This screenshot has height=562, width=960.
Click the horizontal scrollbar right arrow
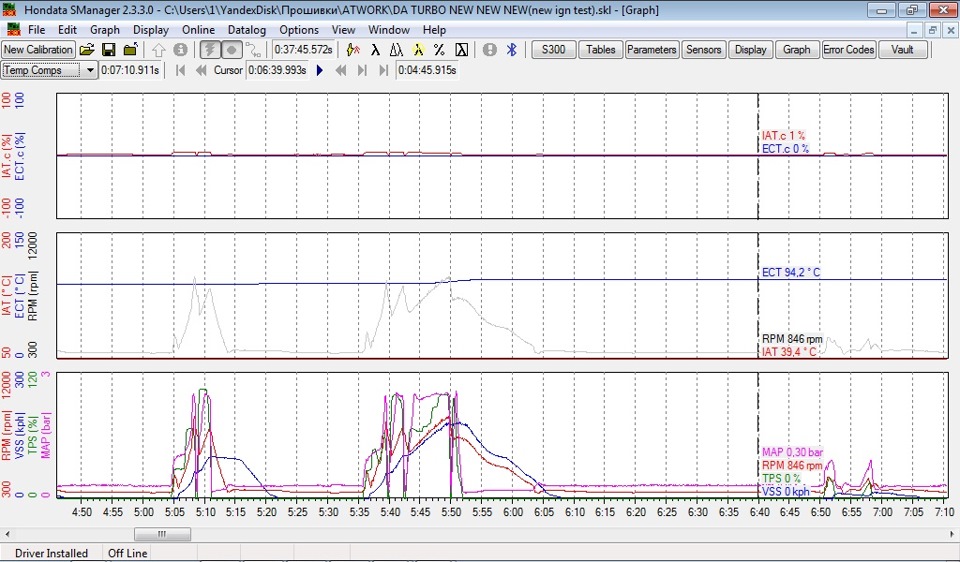click(953, 534)
